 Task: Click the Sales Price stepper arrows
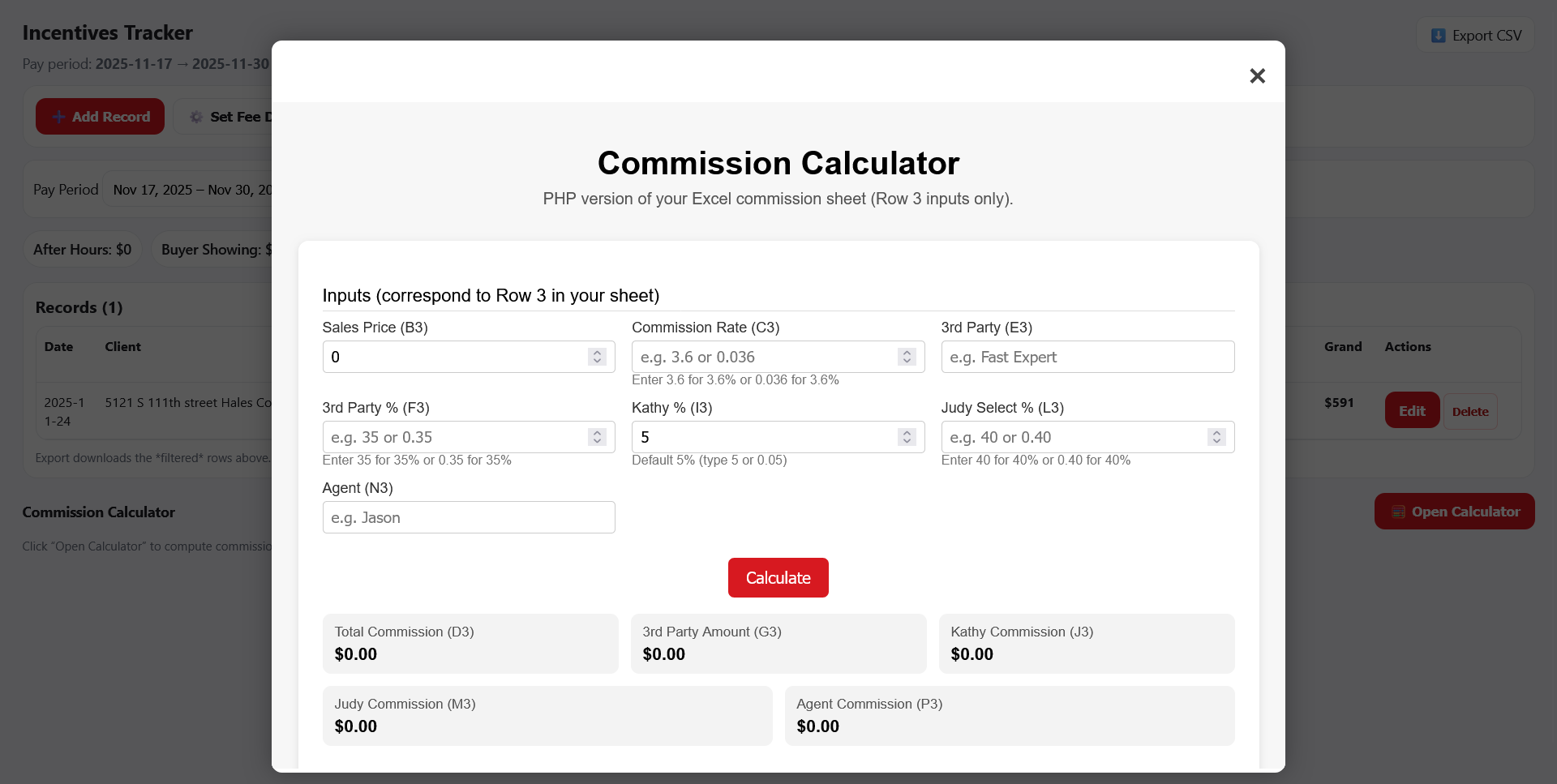click(598, 357)
